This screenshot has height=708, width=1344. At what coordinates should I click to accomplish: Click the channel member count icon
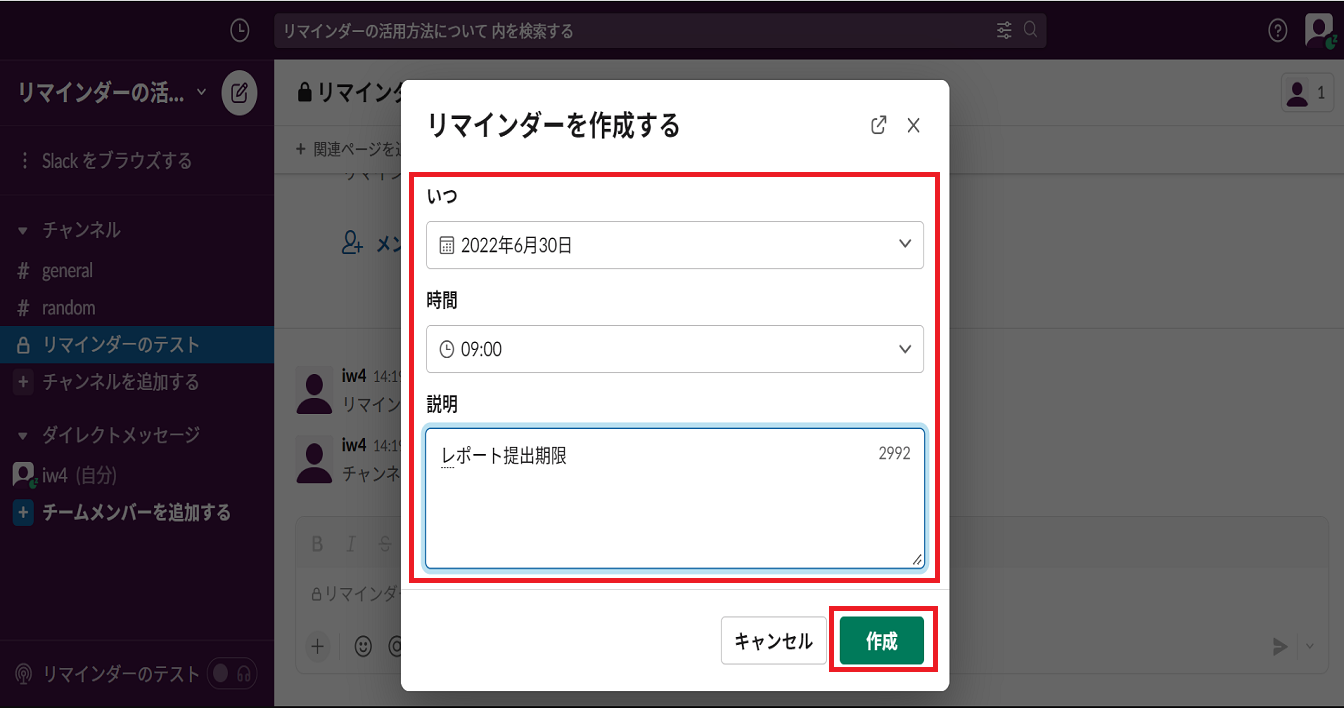(1307, 94)
